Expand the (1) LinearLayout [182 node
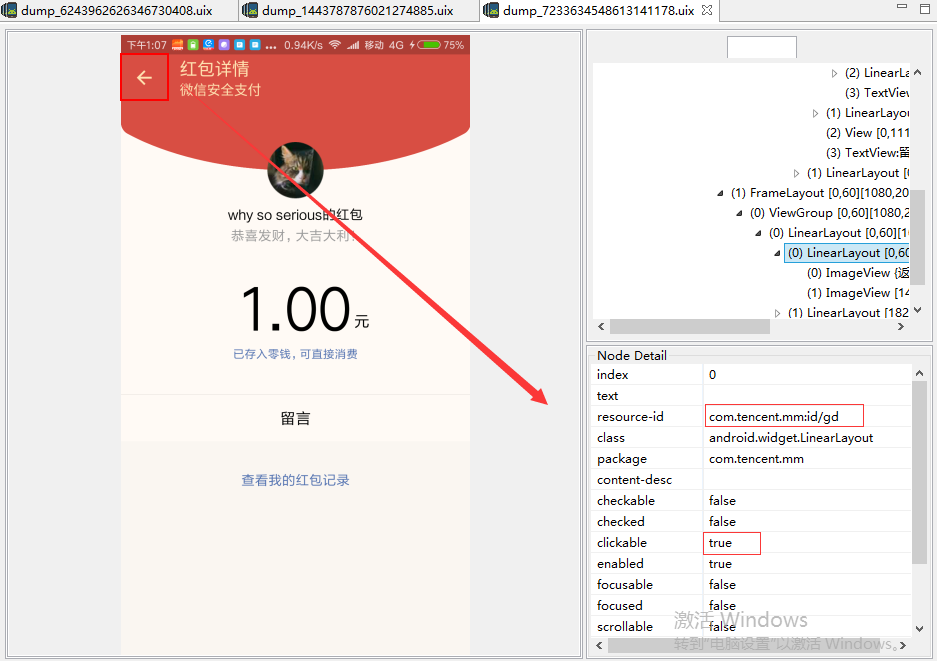Screen dimensions: 937x661 [777, 313]
